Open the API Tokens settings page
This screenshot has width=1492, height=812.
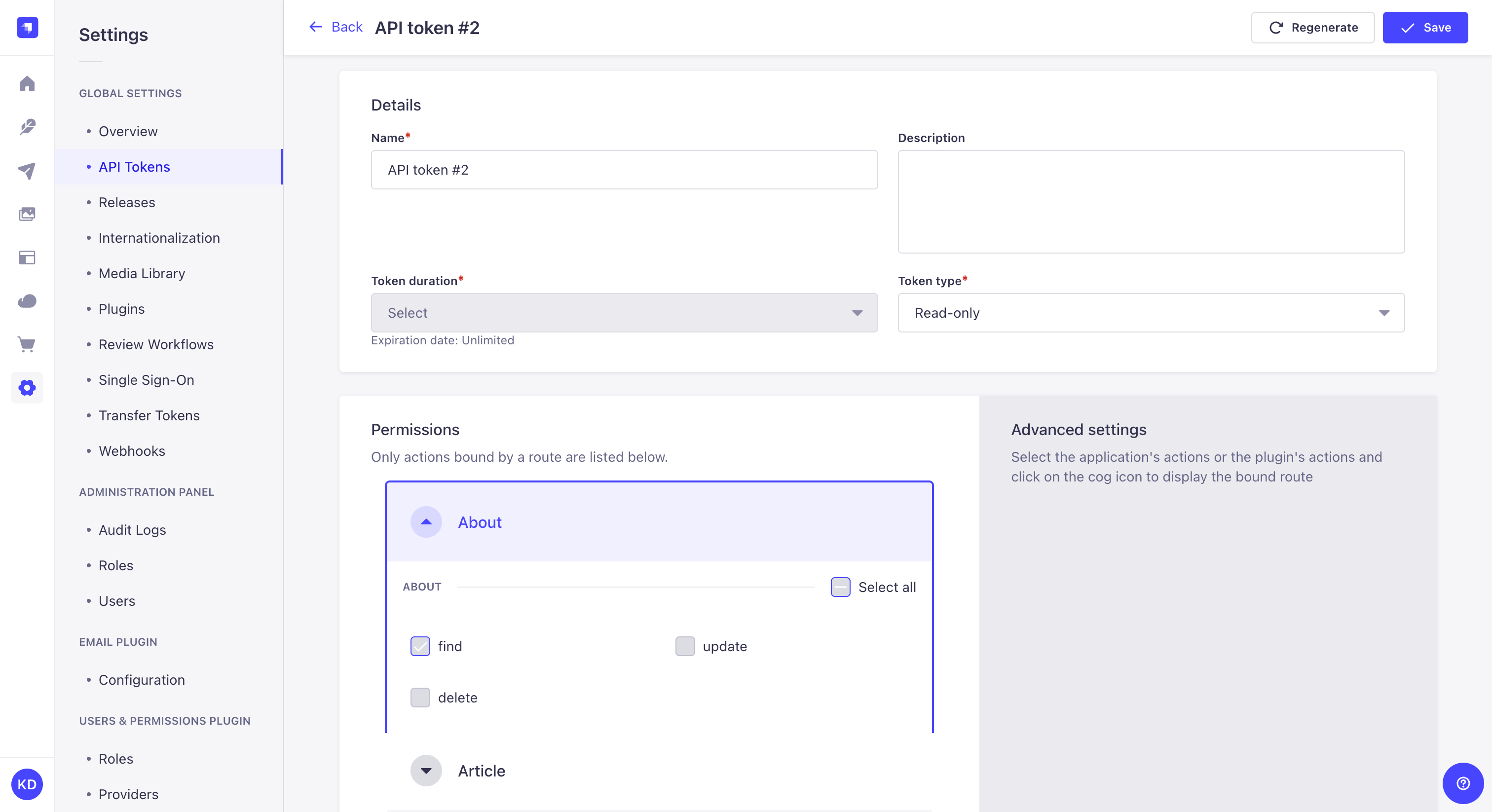coord(134,167)
